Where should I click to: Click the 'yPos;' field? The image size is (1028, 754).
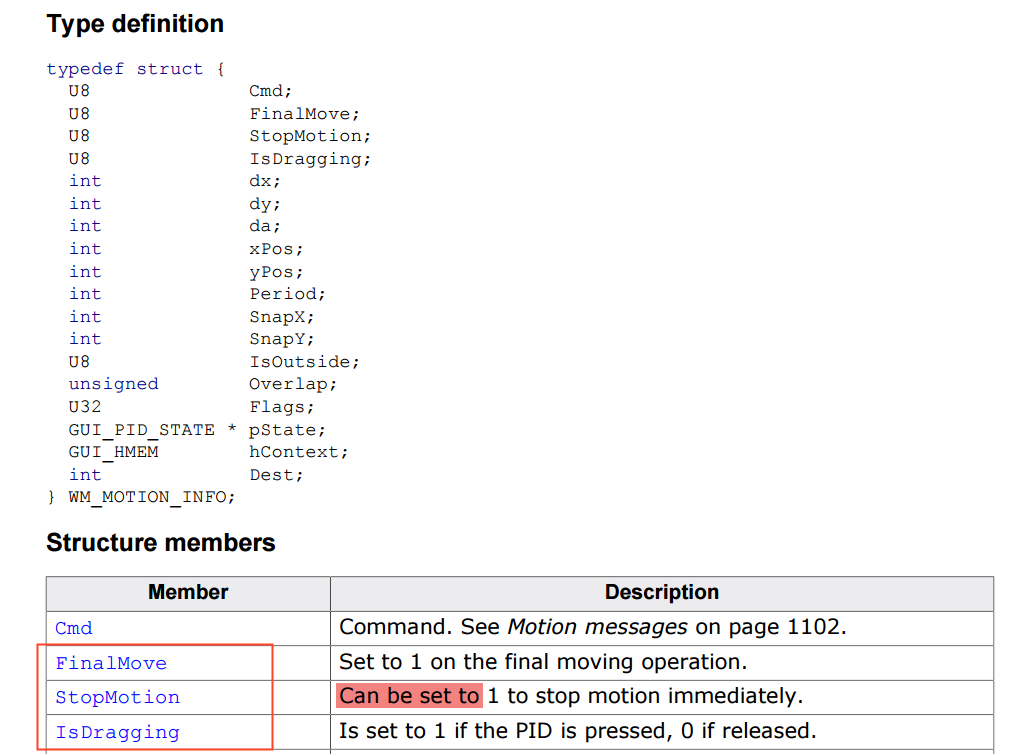pyautogui.click(x=276, y=271)
